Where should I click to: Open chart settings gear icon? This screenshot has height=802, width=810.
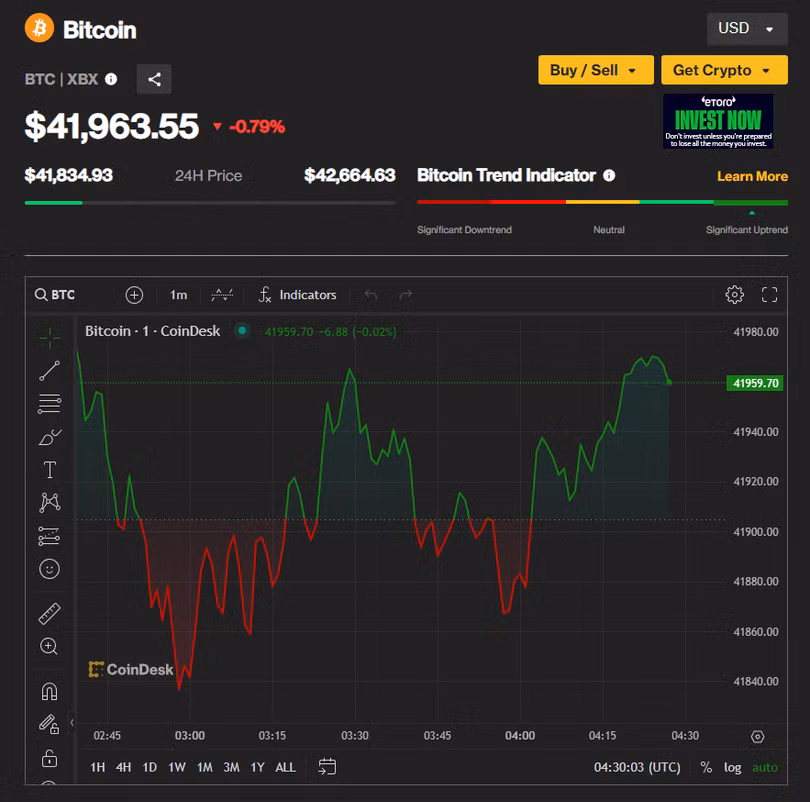click(x=734, y=295)
